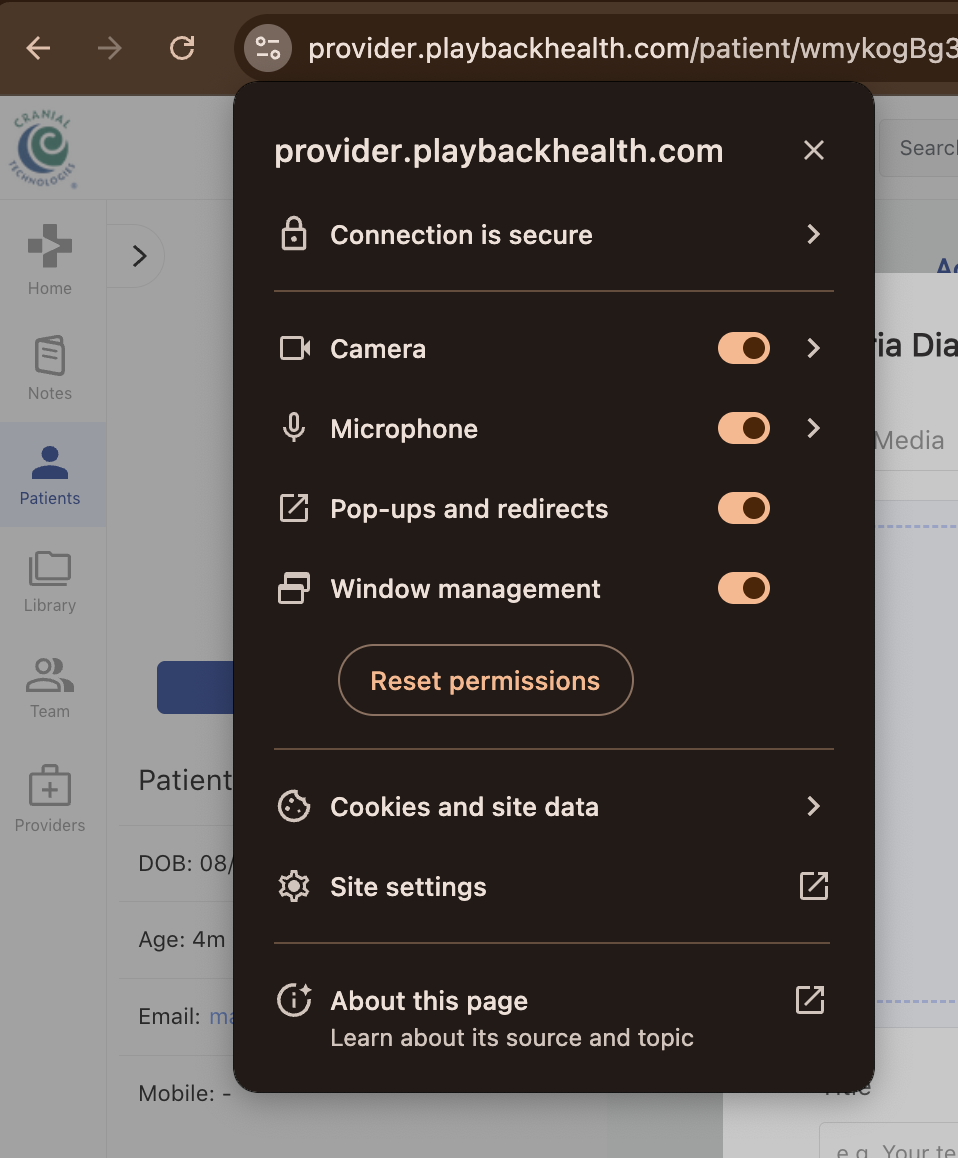
Task: Click 'Learn about its source and topic' text
Action: [x=512, y=1038]
